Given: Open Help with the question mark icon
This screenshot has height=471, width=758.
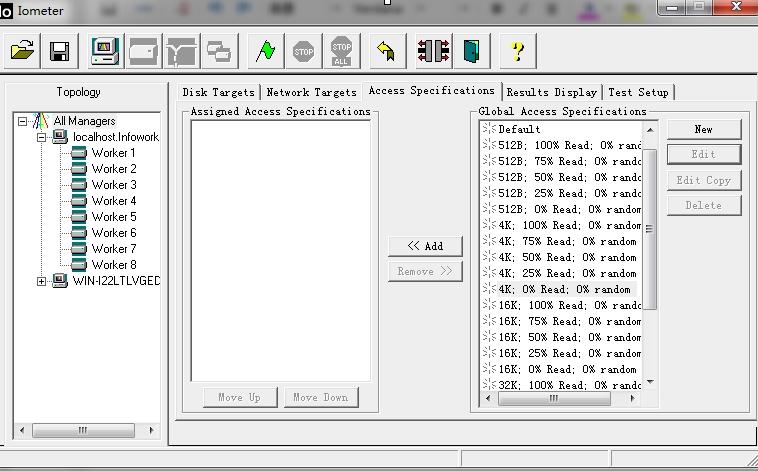Looking at the screenshot, I should tap(517, 51).
